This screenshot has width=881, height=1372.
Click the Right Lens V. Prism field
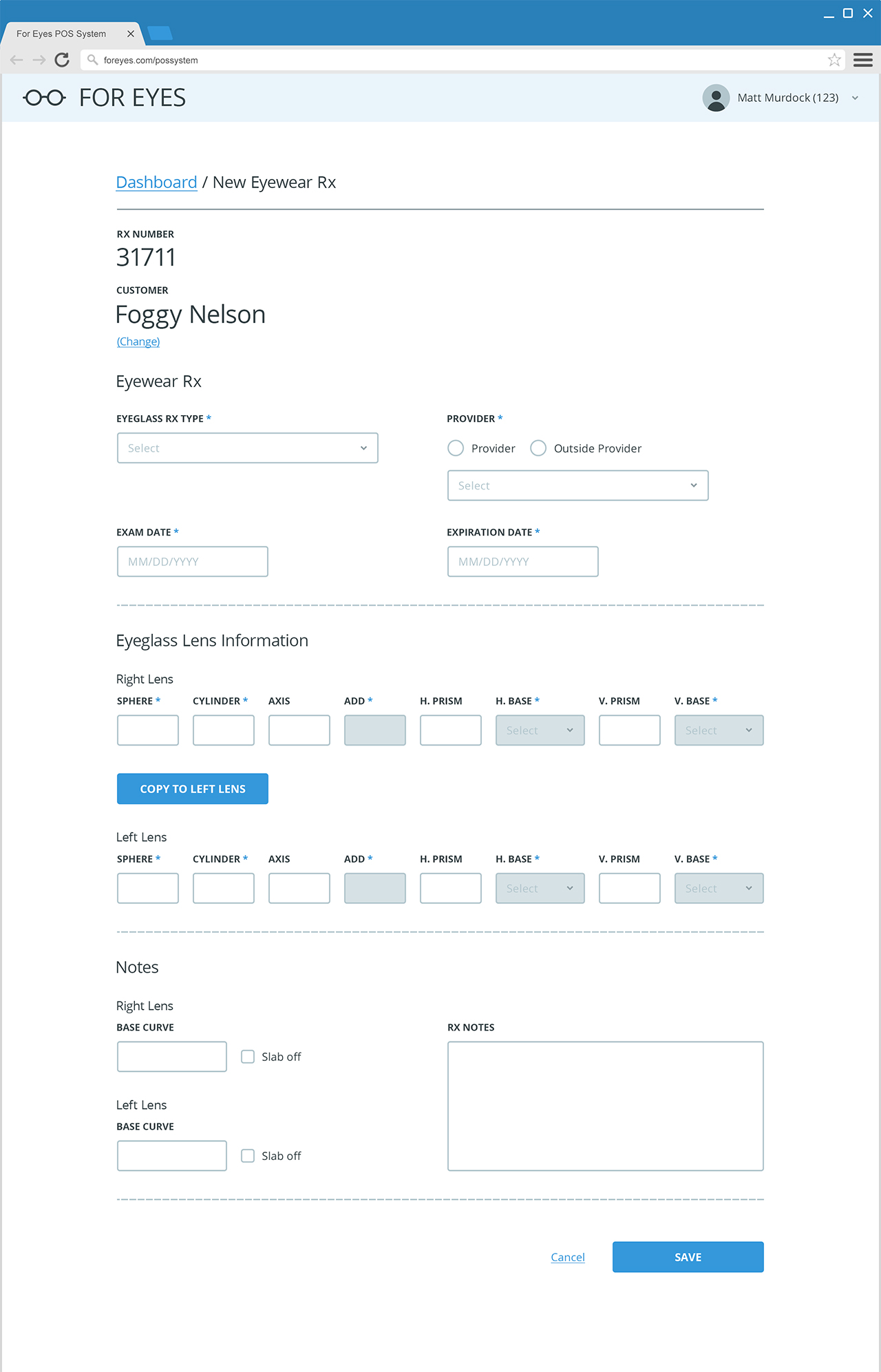click(630, 730)
